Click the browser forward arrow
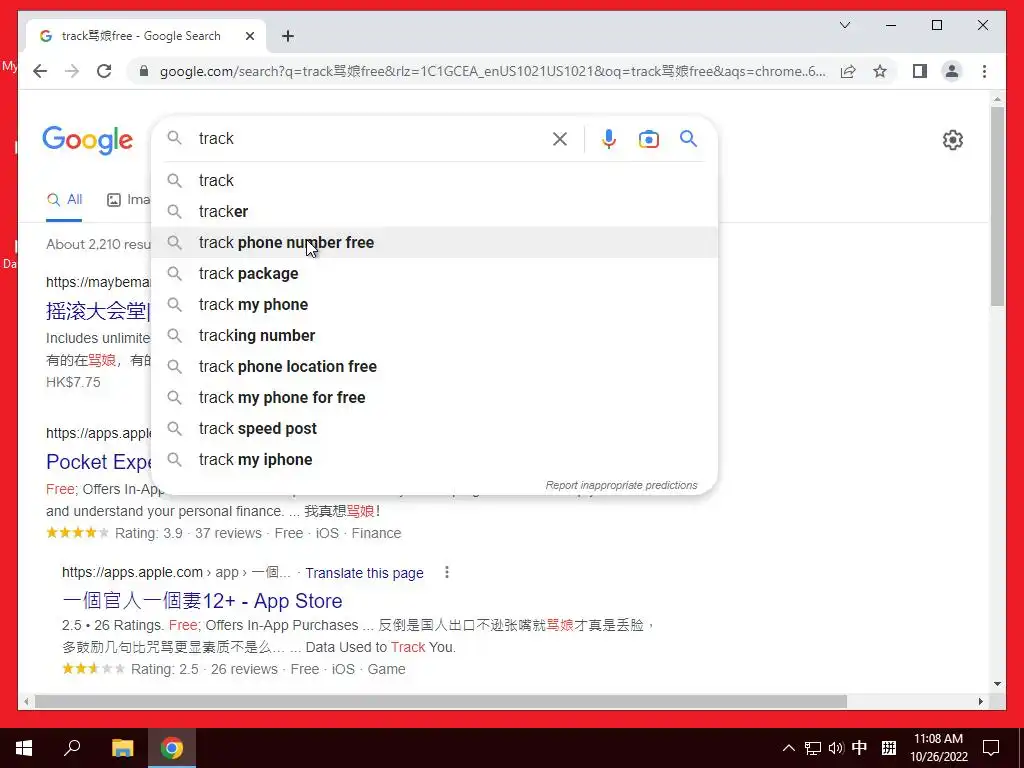The image size is (1024, 768). point(72,71)
